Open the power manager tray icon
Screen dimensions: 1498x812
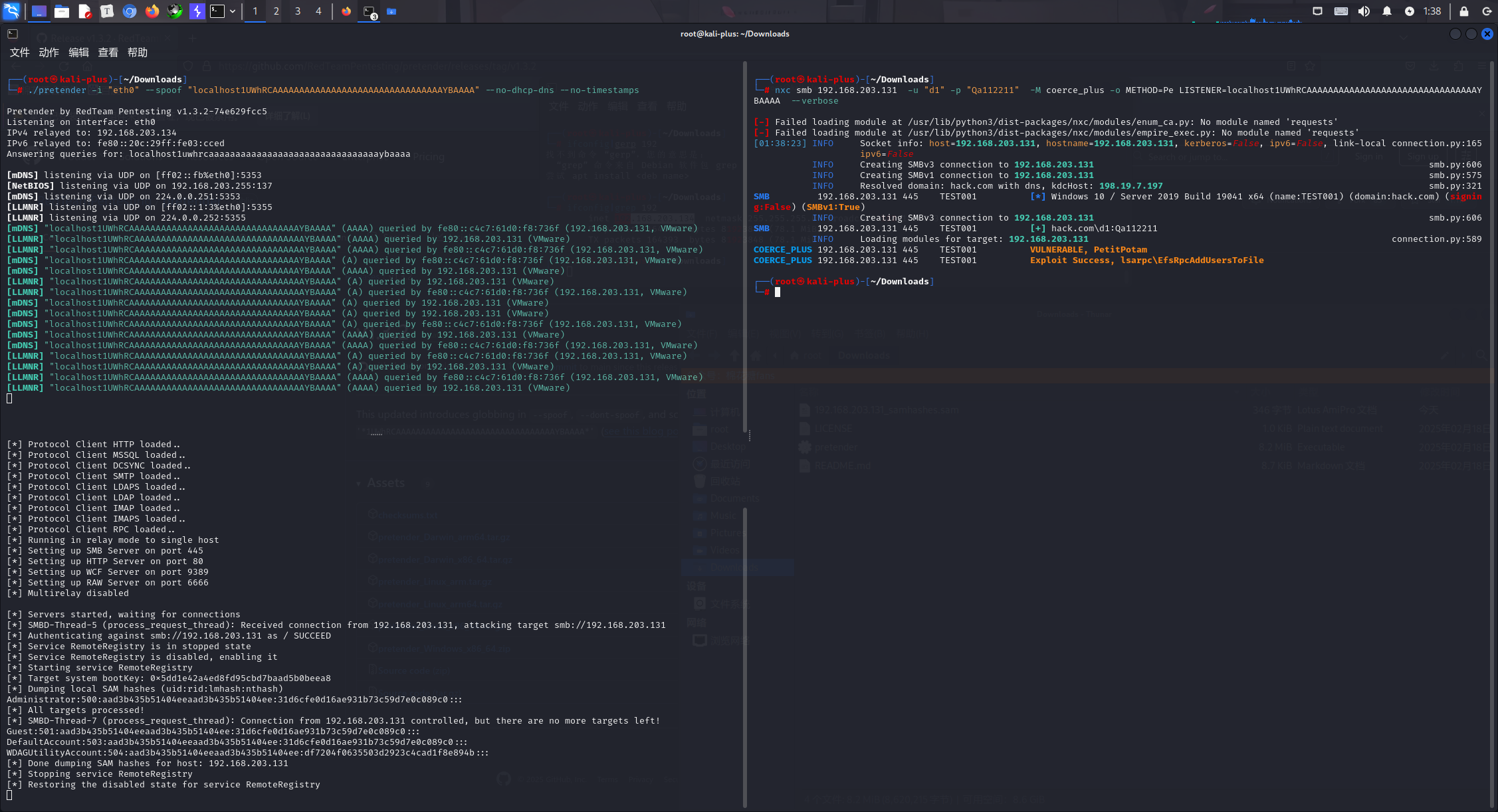point(1409,11)
